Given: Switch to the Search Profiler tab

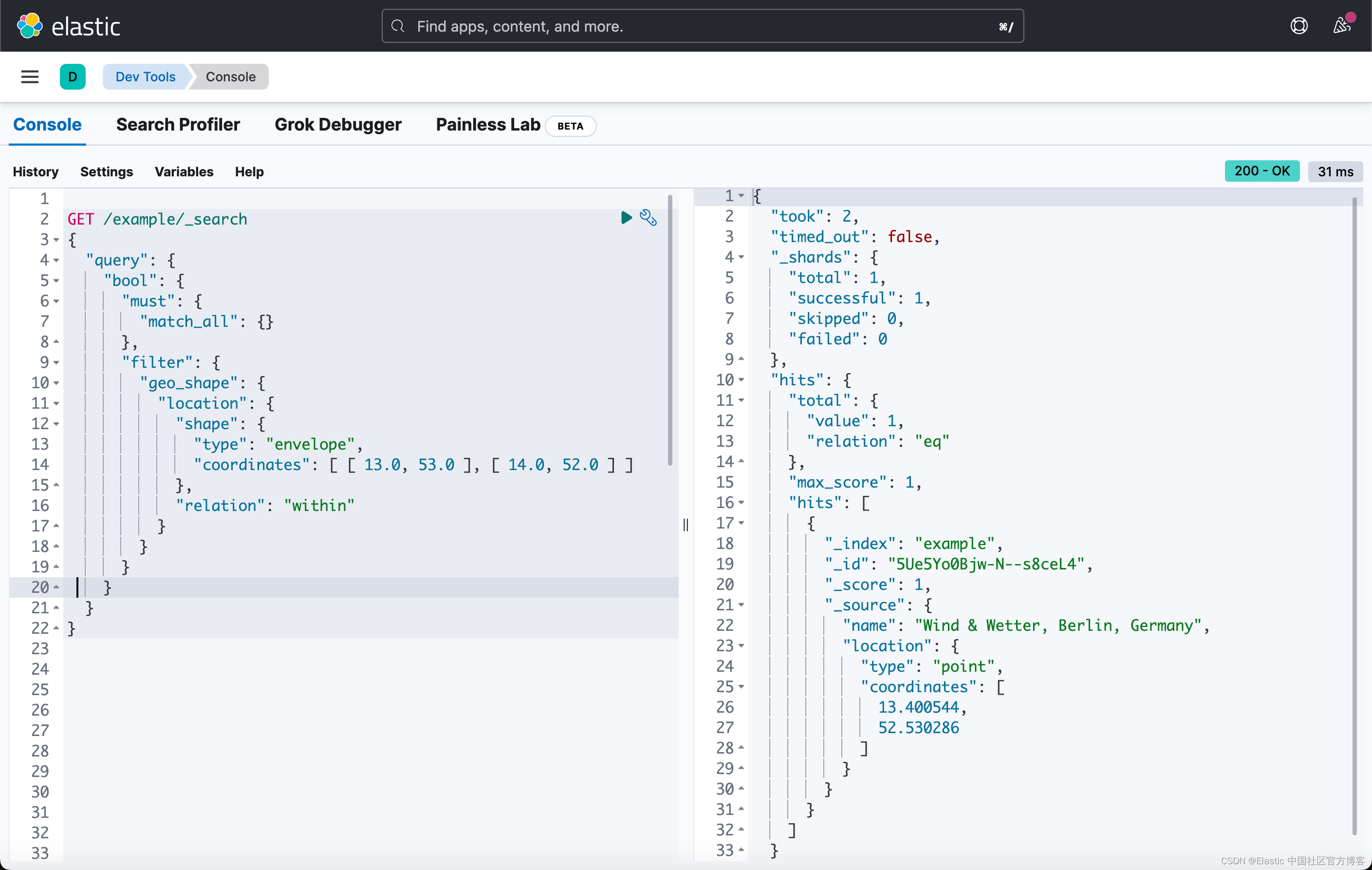Looking at the screenshot, I should [x=178, y=125].
